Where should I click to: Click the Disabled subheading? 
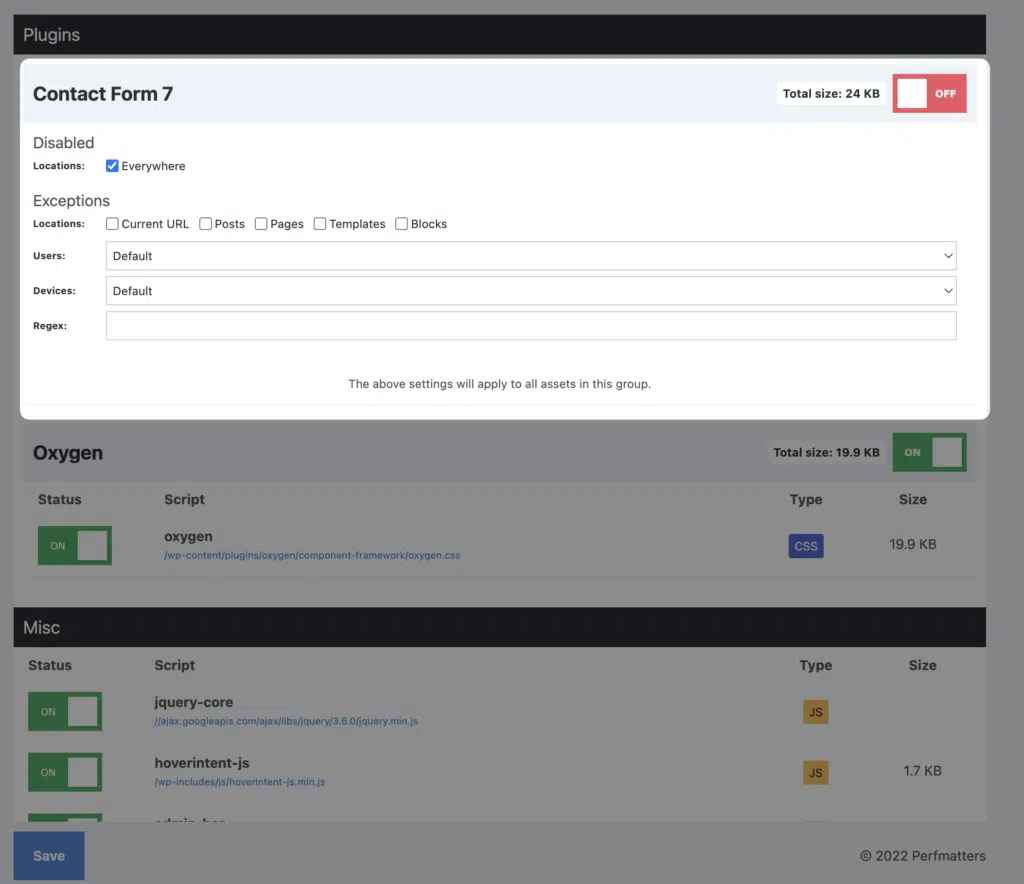[63, 142]
